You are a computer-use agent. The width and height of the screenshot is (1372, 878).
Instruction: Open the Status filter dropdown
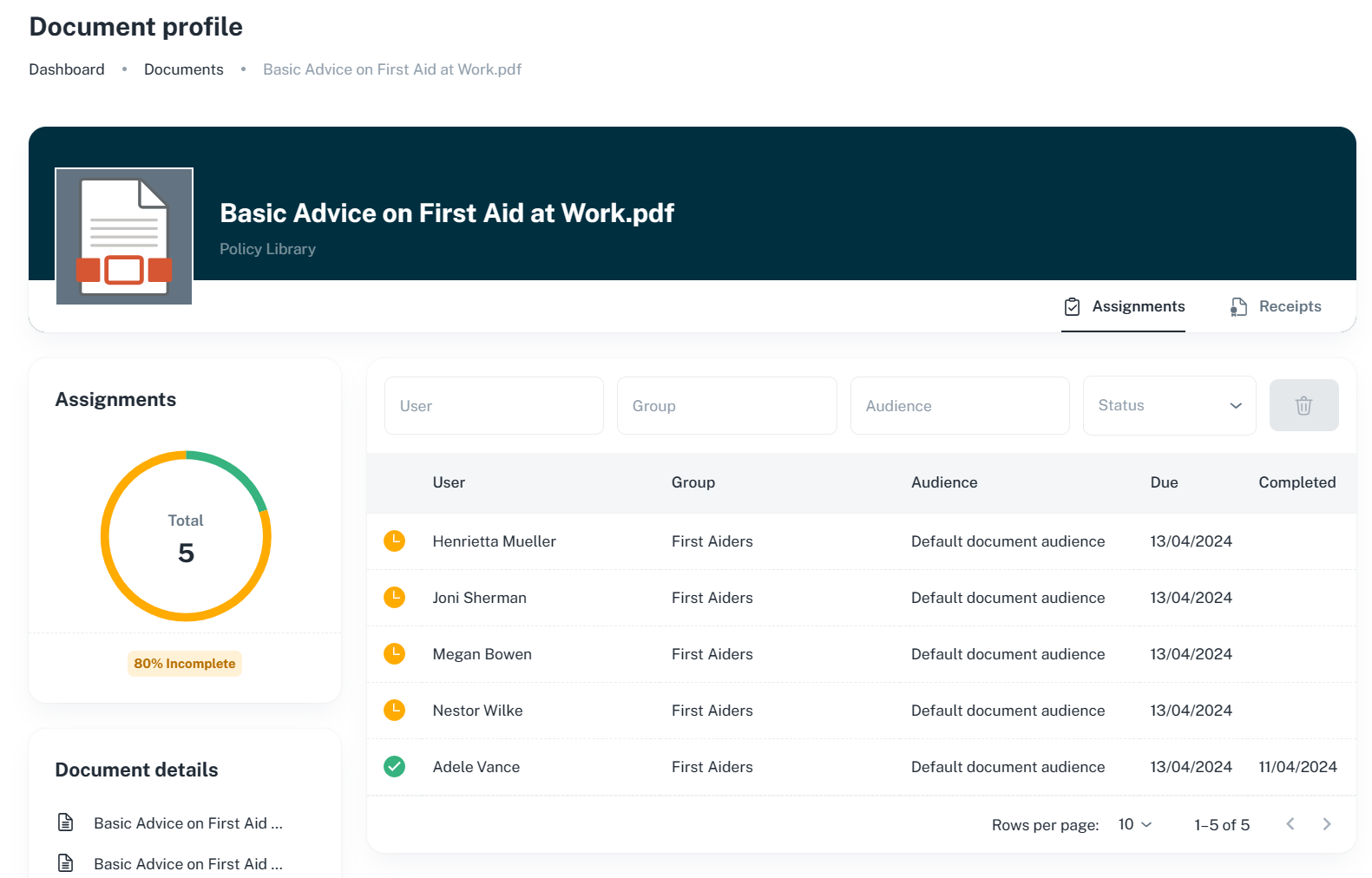click(1168, 405)
